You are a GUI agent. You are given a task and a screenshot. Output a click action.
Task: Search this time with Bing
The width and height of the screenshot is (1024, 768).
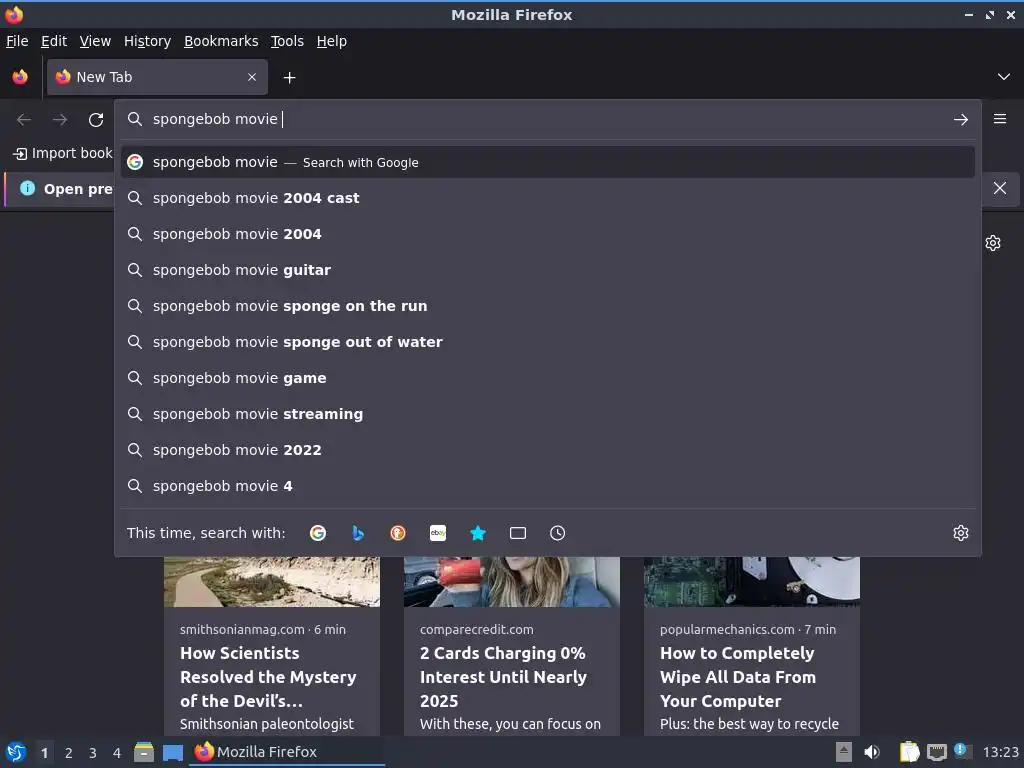click(358, 533)
